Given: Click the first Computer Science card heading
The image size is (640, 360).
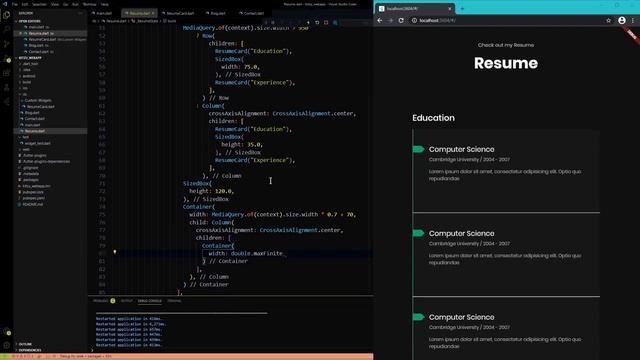Looking at the screenshot, I should tap(461, 149).
